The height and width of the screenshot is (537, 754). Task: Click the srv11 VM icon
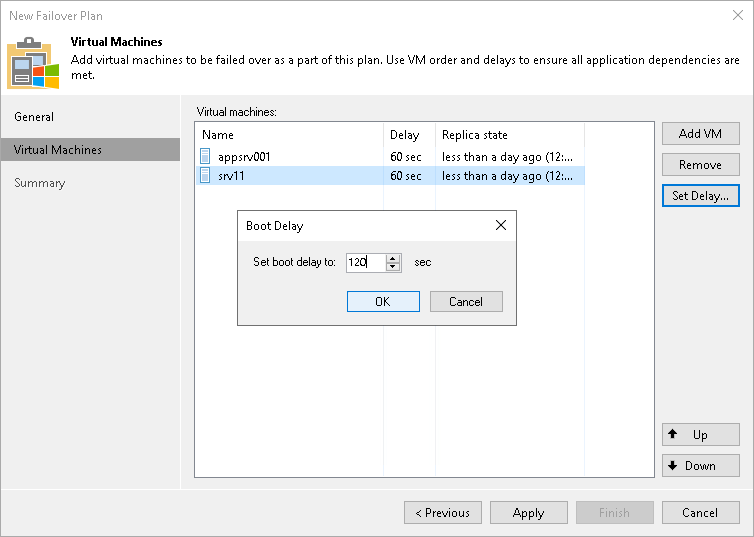[x=206, y=176]
